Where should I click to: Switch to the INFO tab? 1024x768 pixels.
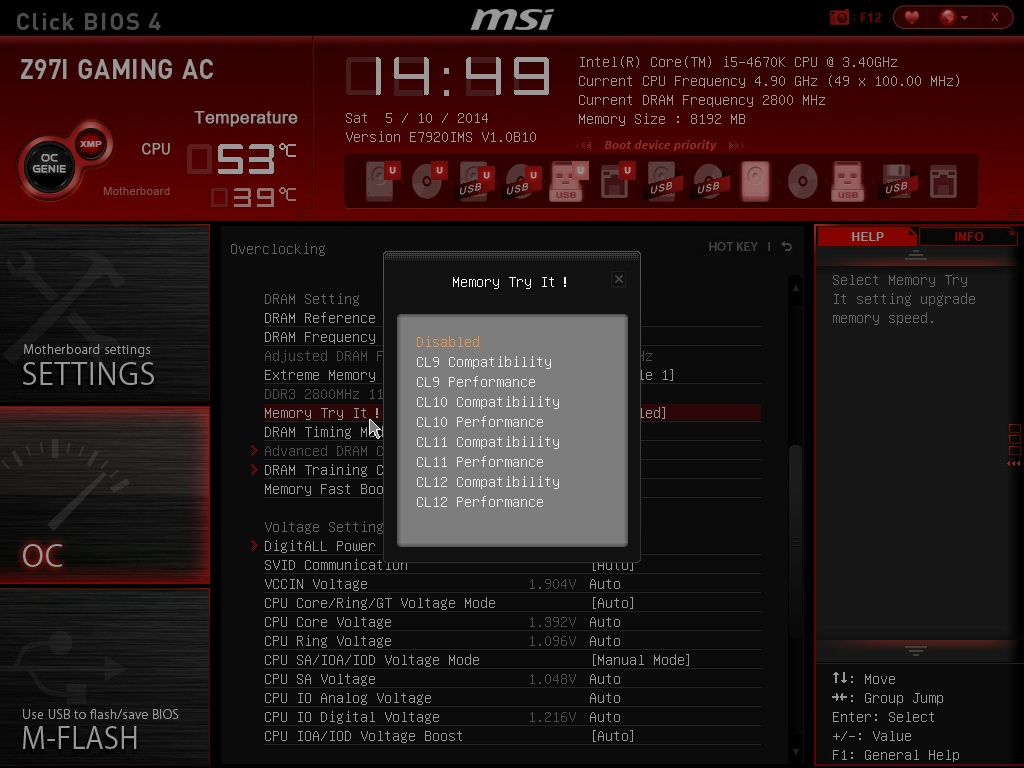click(968, 236)
